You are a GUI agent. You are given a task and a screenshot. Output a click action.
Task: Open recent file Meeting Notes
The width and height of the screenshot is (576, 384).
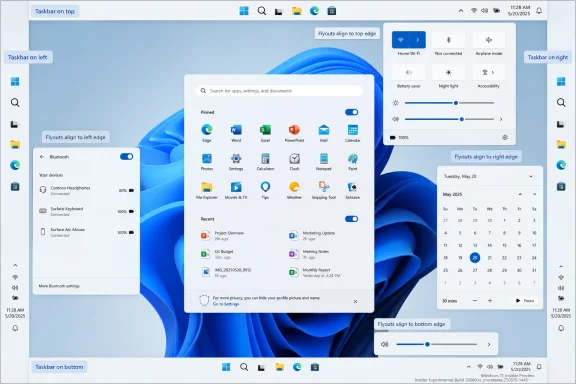point(309,254)
